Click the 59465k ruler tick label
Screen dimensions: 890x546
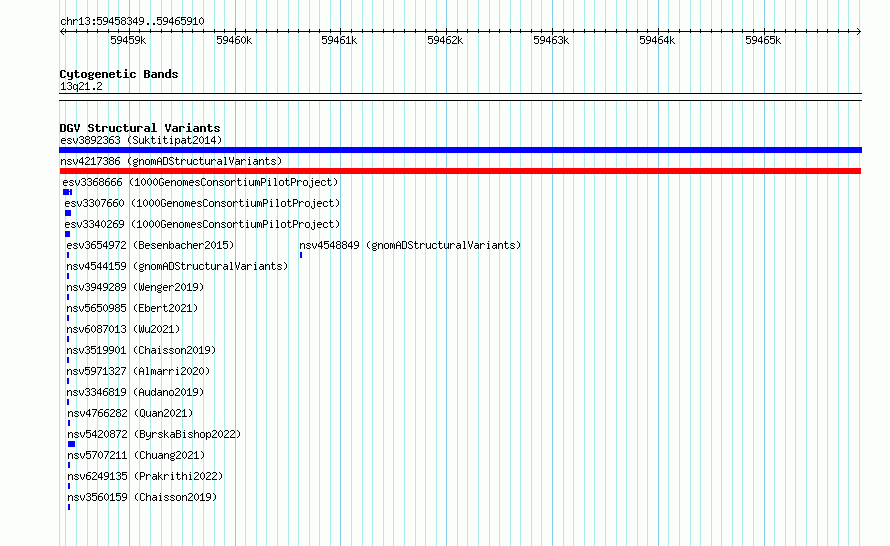coord(763,40)
